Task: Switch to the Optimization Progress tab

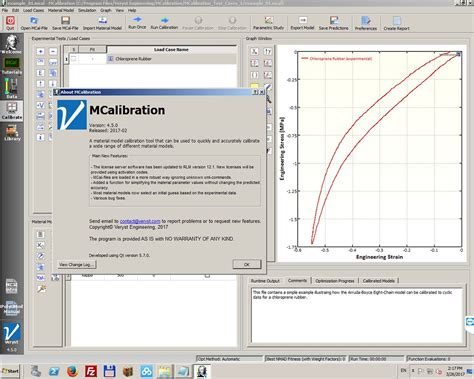Action: [335, 281]
